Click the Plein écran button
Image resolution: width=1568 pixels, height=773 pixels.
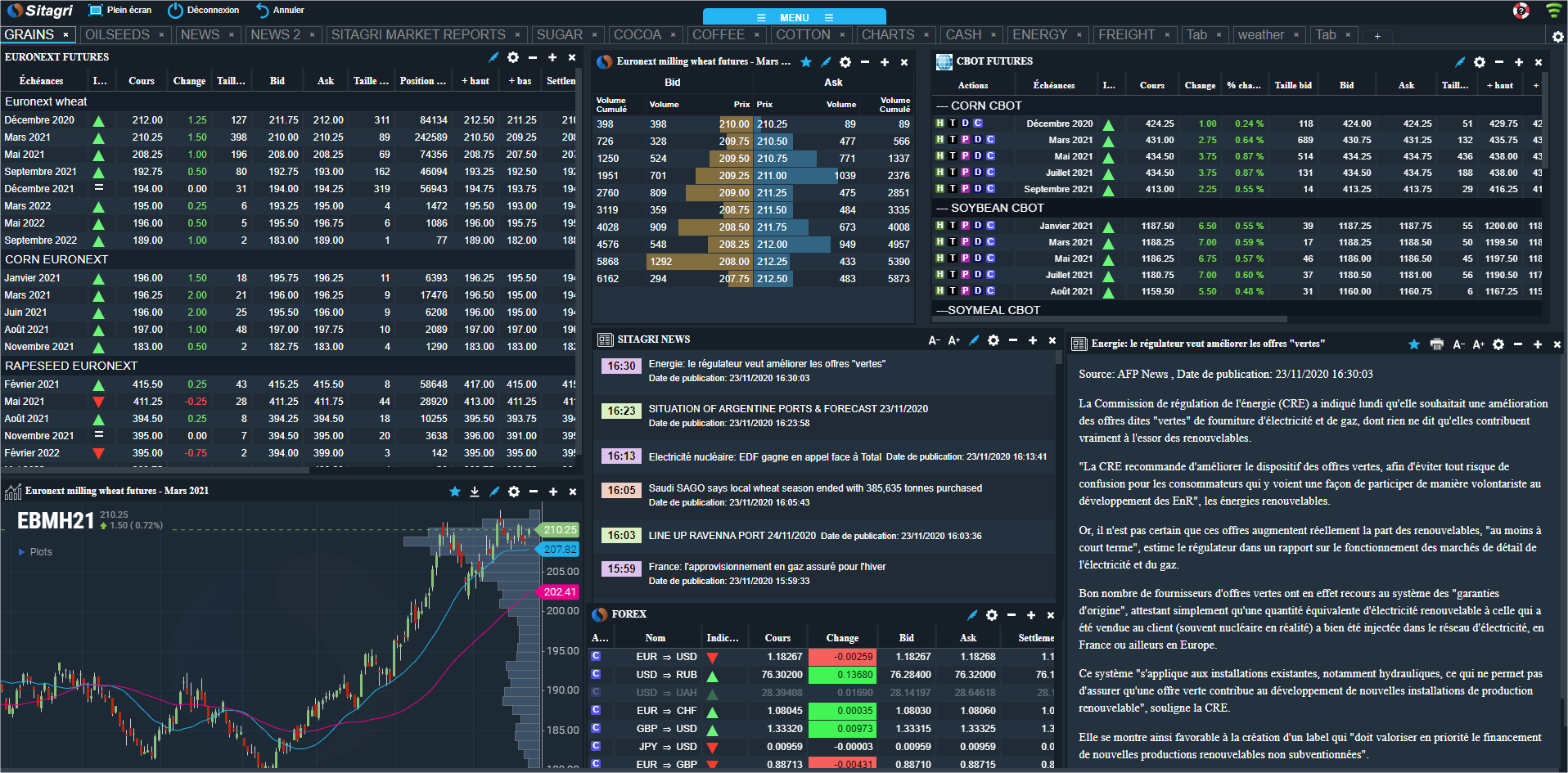click(x=120, y=10)
